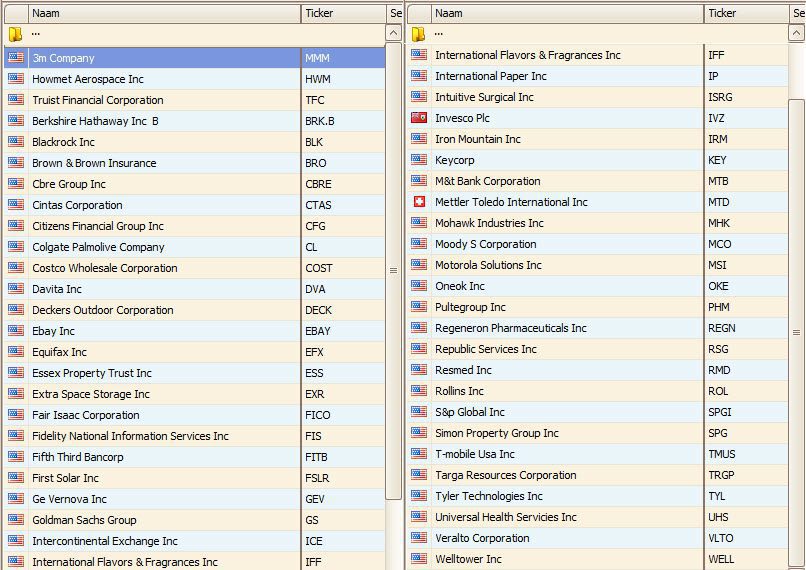The width and height of the screenshot is (806, 570).
Task: Click the folder icon in the right panel
Action: [419, 34]
